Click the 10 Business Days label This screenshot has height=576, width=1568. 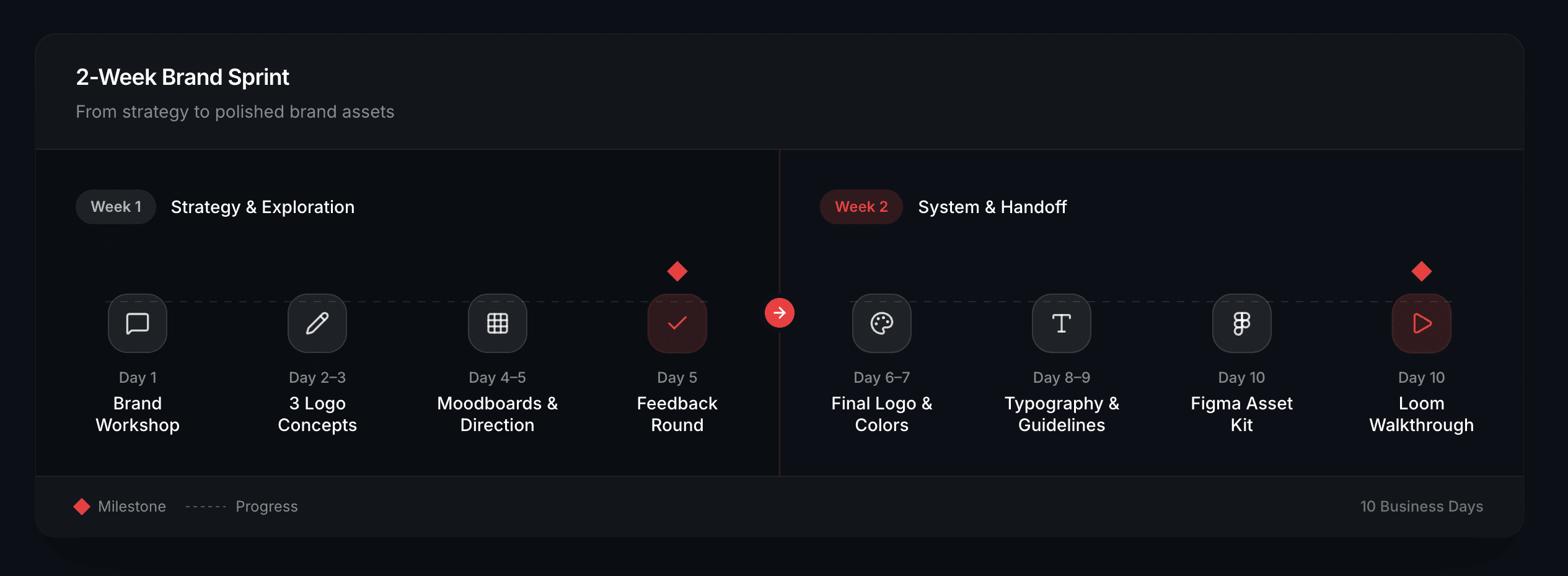coord(1421,507)
